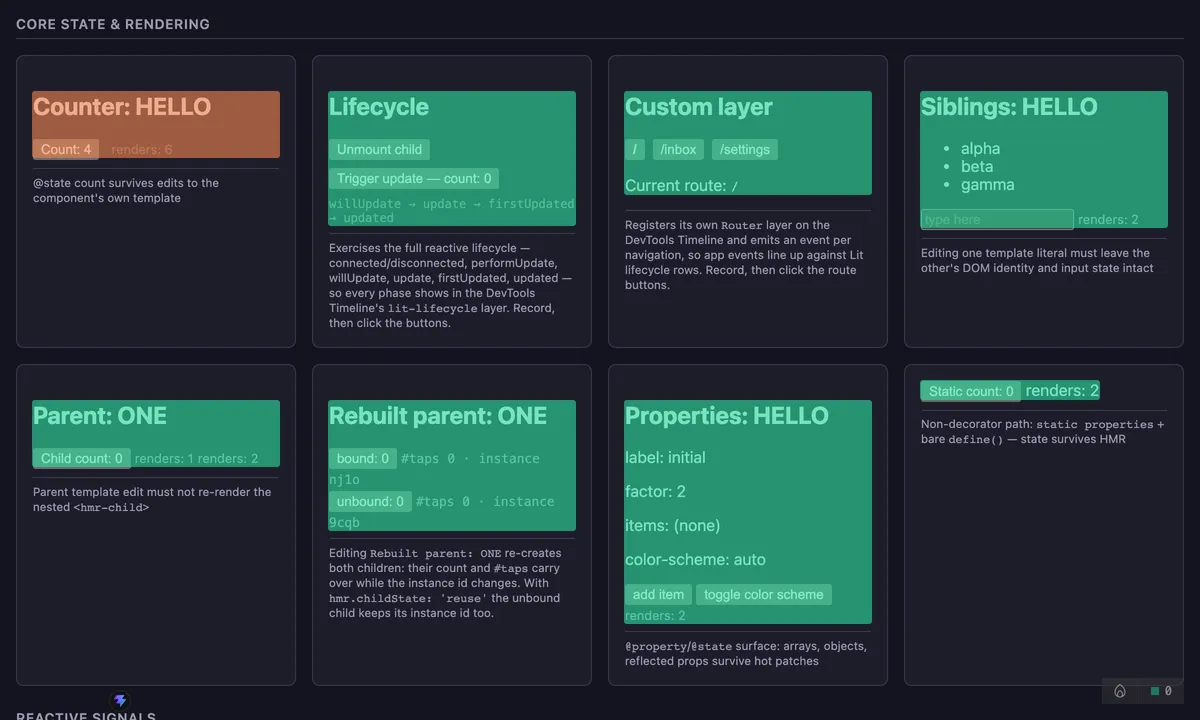The height and width of the screenshot is (720, 1200).
Task: Click the Static count: 0 button
Action: tap(971, 391)
